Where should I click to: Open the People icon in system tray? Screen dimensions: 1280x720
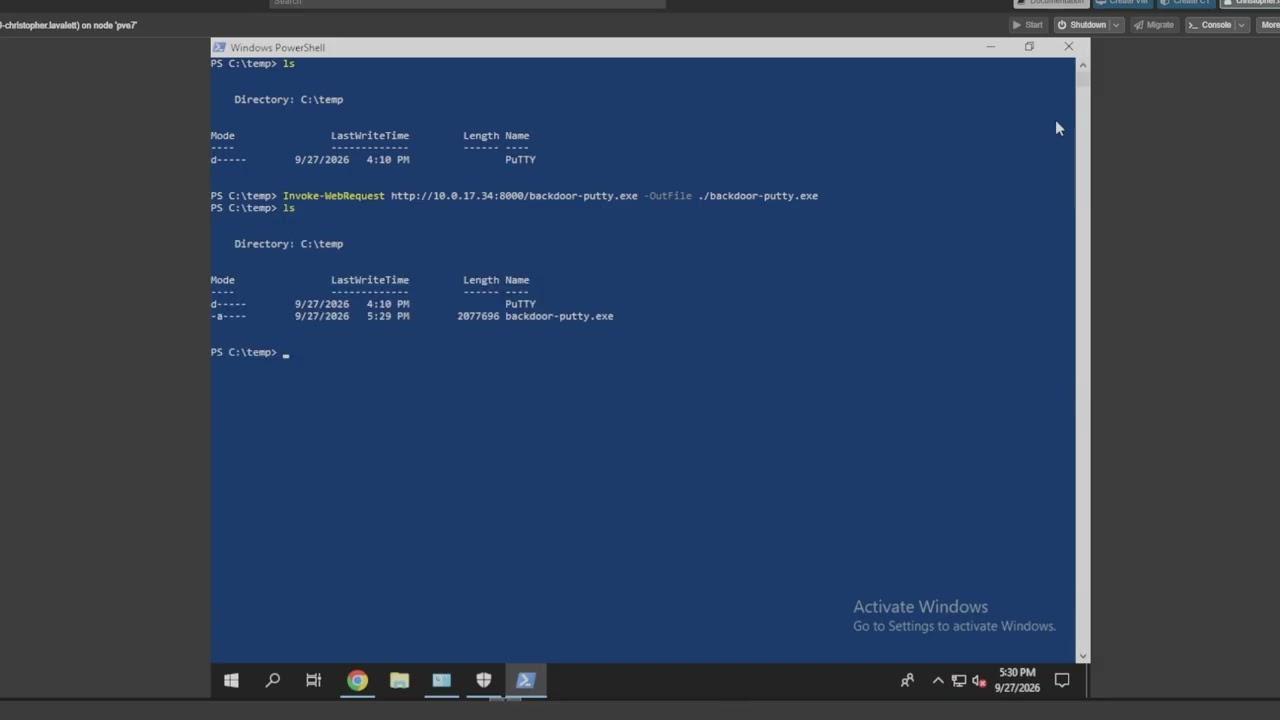(x=907, y=681)
